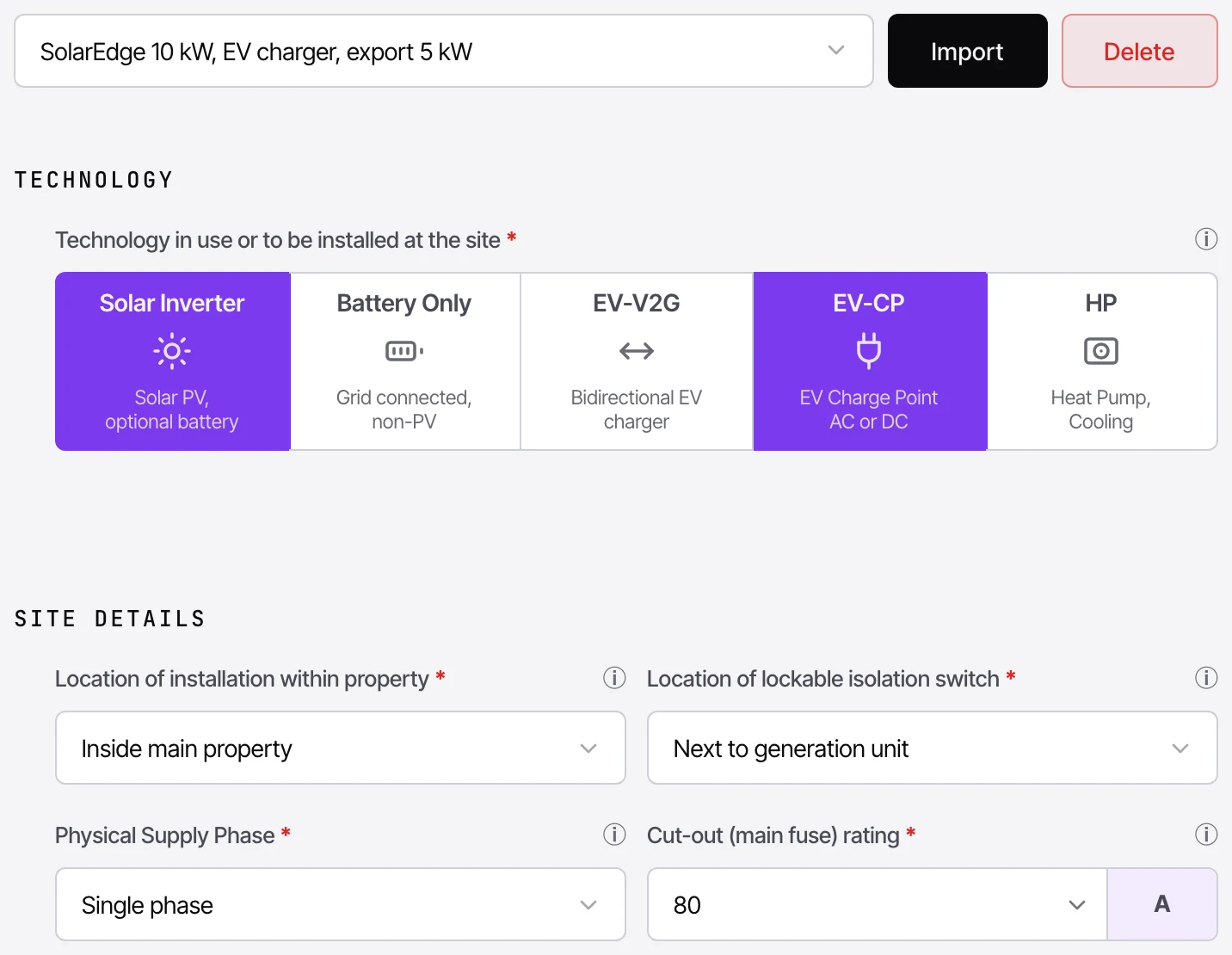Open info for Location of installation within property
The height and width of the screenshot is (955, 1232).
coord(614,678)
